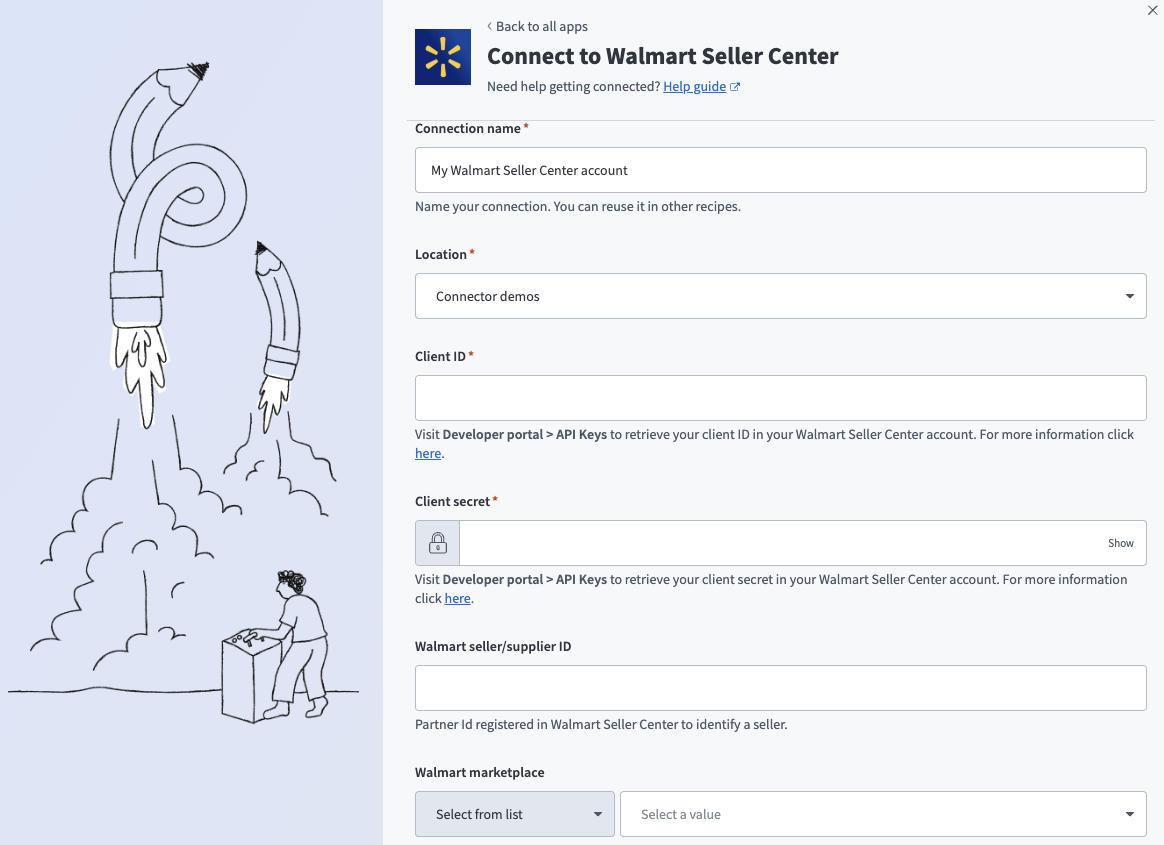Viewport: 1164px width, 845px height.
Task: Click the chevron on Select from list dropdown
Action: pyautogui.click(x=597, y=814)
